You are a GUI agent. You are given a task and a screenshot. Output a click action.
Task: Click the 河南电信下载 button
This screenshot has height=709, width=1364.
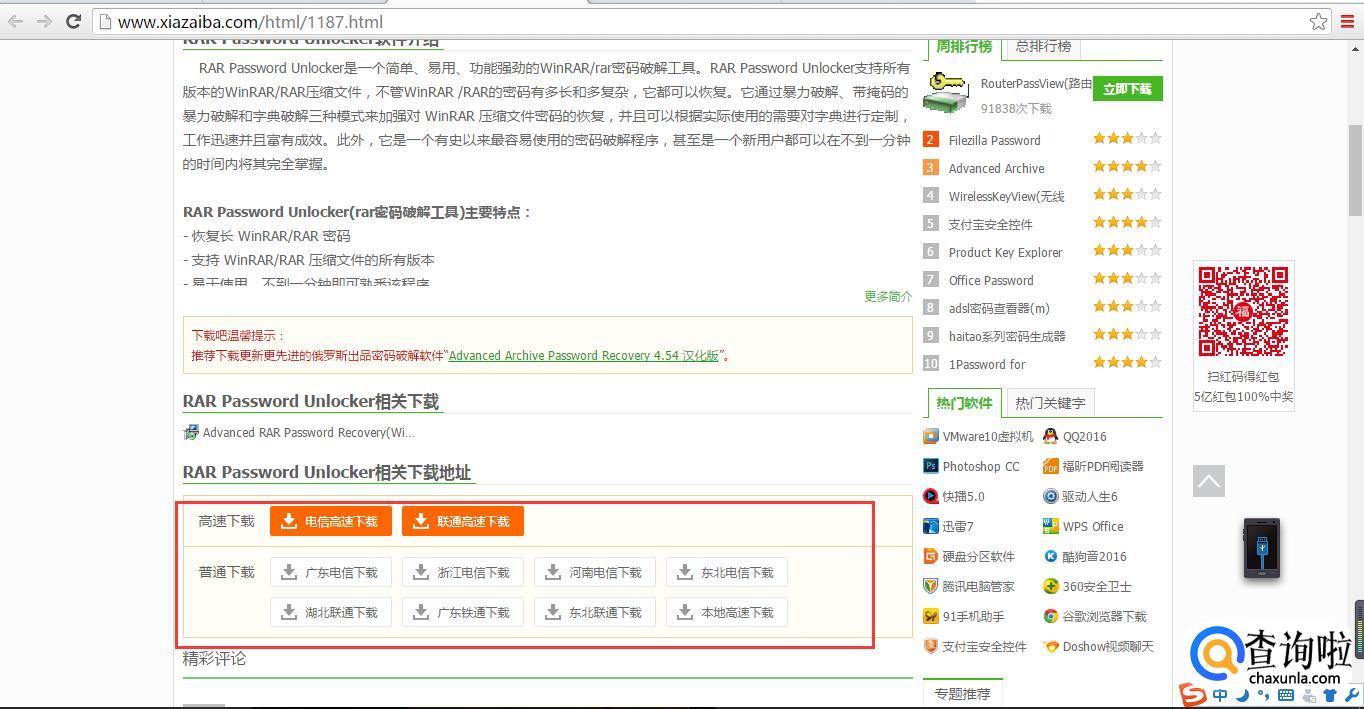(595, 572)
